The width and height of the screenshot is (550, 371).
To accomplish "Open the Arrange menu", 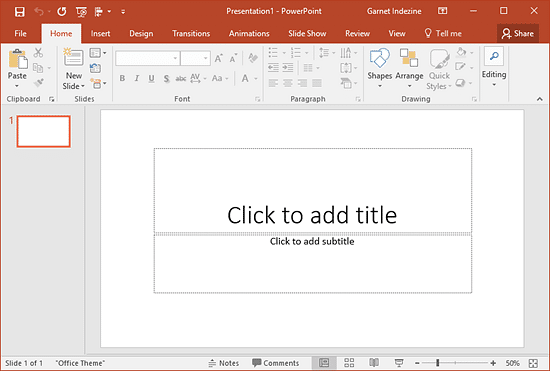I will point(409,67).
